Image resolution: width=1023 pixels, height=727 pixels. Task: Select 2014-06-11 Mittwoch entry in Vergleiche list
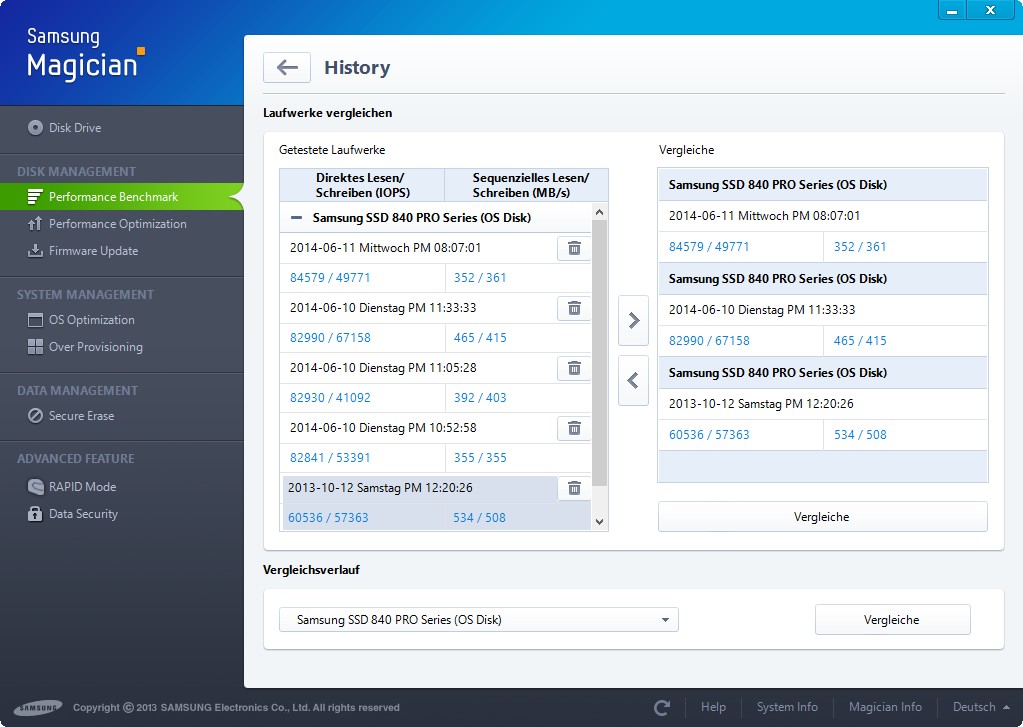point(822,215)
